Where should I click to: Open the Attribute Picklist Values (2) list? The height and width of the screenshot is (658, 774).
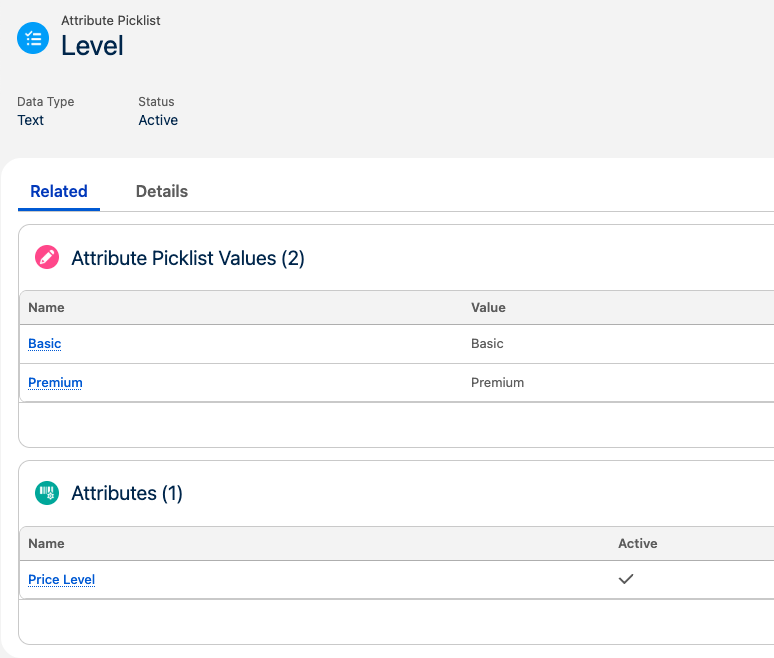pyautogui.click(x=188, y=258)
